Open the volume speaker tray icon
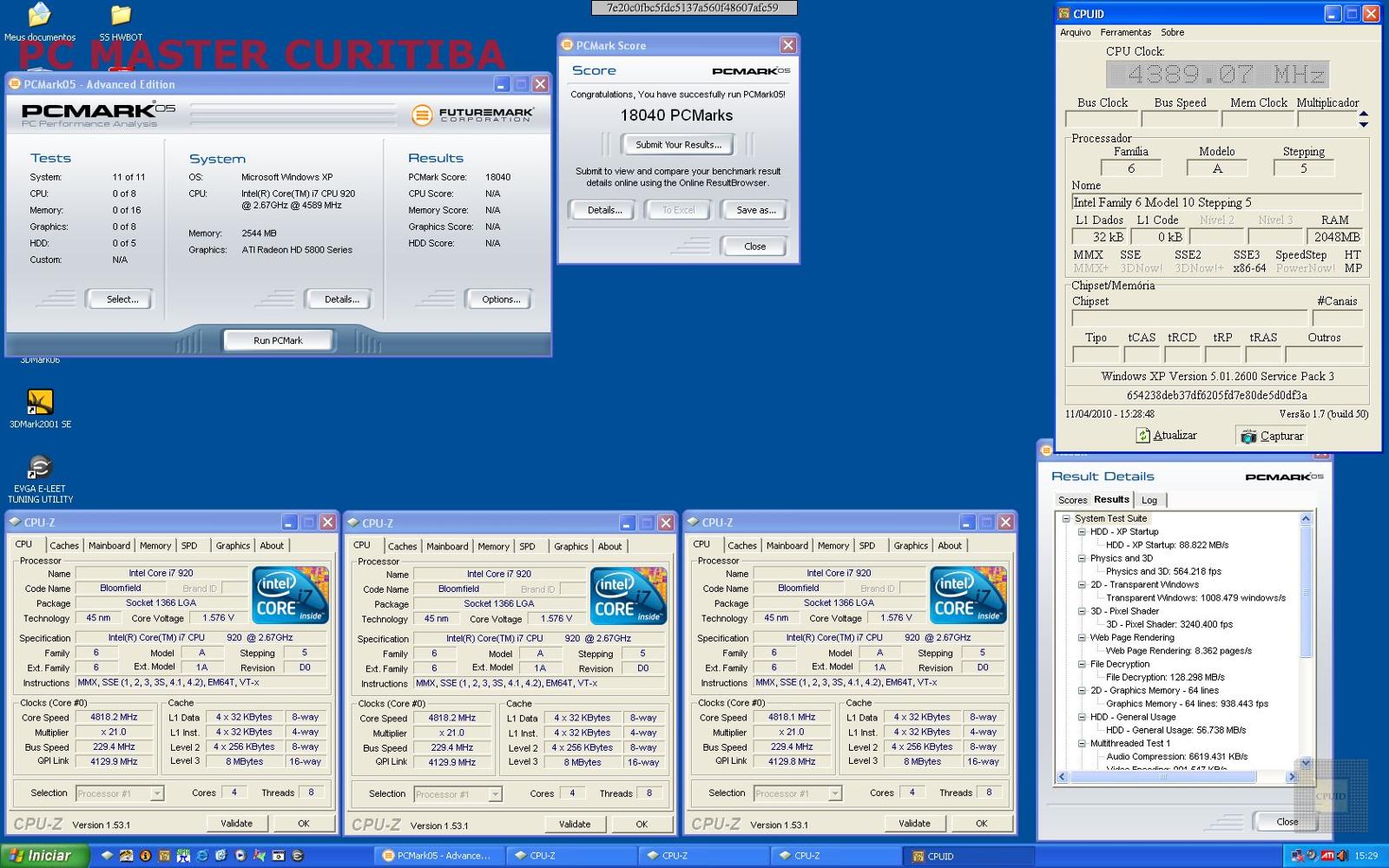Image resolution: width=1389 pixels, height=868 pixels. coord(1341,856)
